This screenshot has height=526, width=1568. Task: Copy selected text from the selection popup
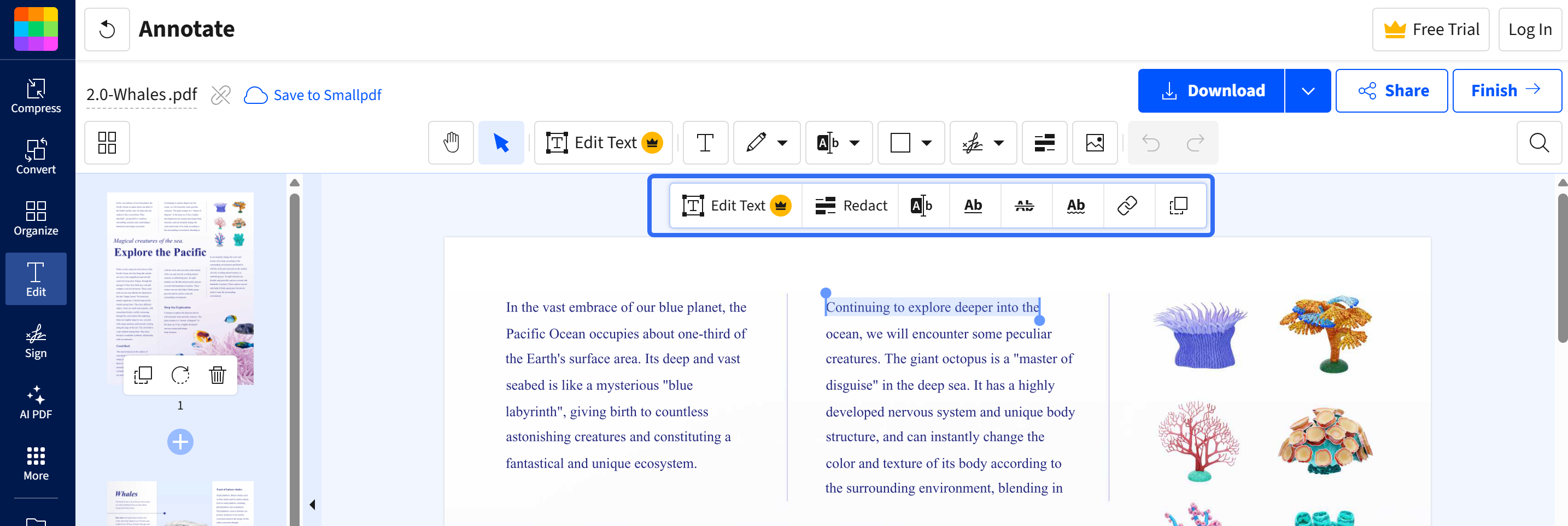pyautogui.click(x=1179, y=206)
